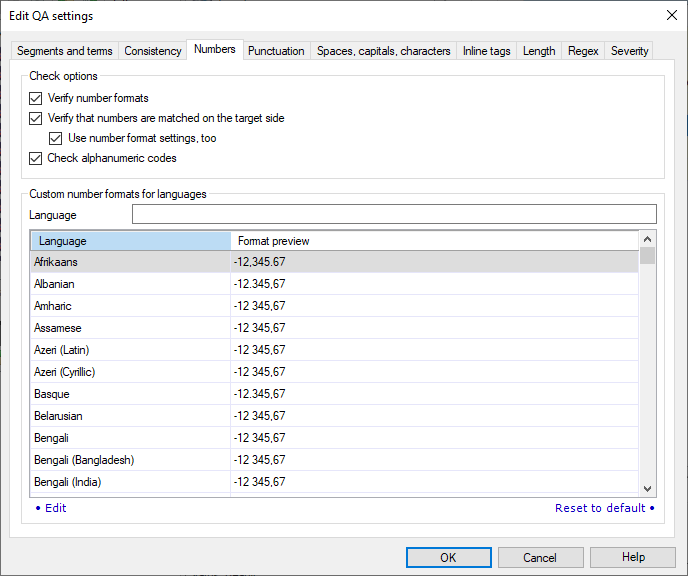Open the Punctuation tab
The height and width of the screenshot is (576, 688).
276,51
